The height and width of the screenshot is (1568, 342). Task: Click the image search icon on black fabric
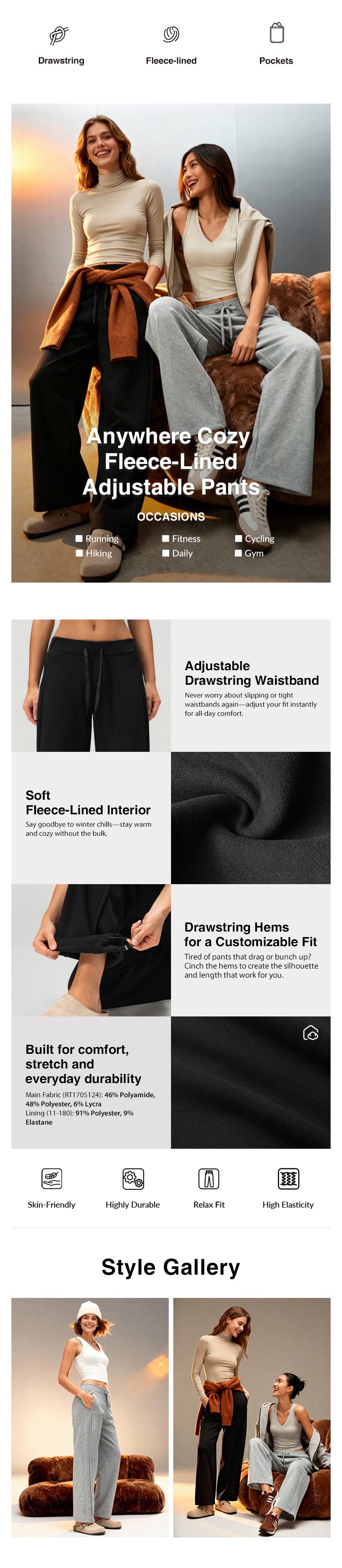pyautogui.click(x=311, y=1034)
